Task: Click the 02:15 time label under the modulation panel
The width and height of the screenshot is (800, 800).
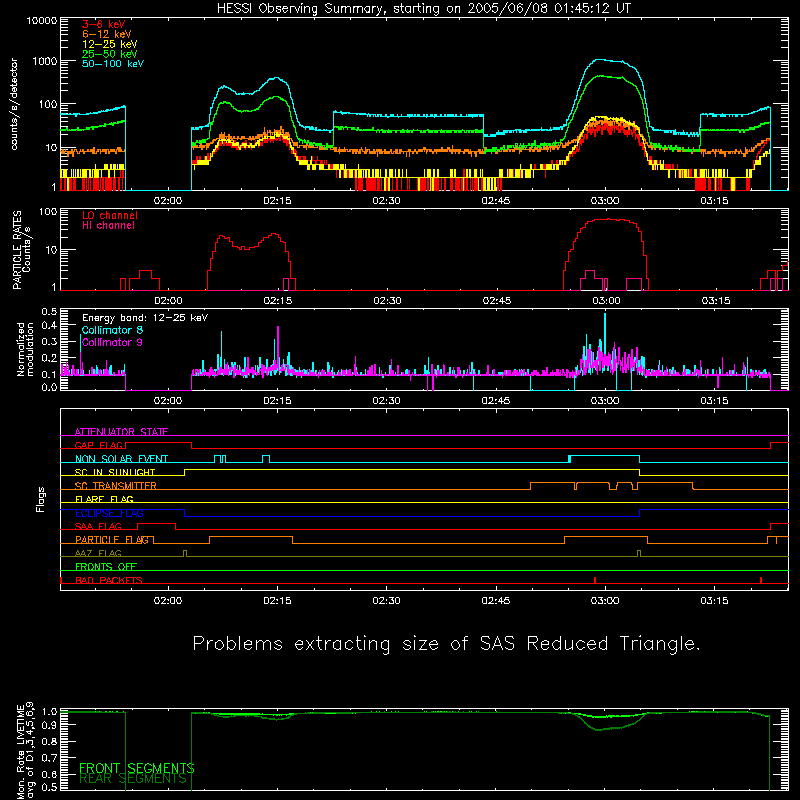Action: click(277, 401)
